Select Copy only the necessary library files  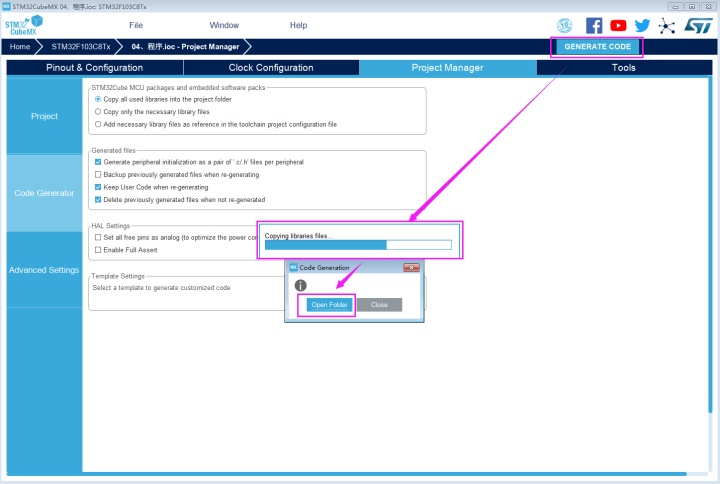98,112
